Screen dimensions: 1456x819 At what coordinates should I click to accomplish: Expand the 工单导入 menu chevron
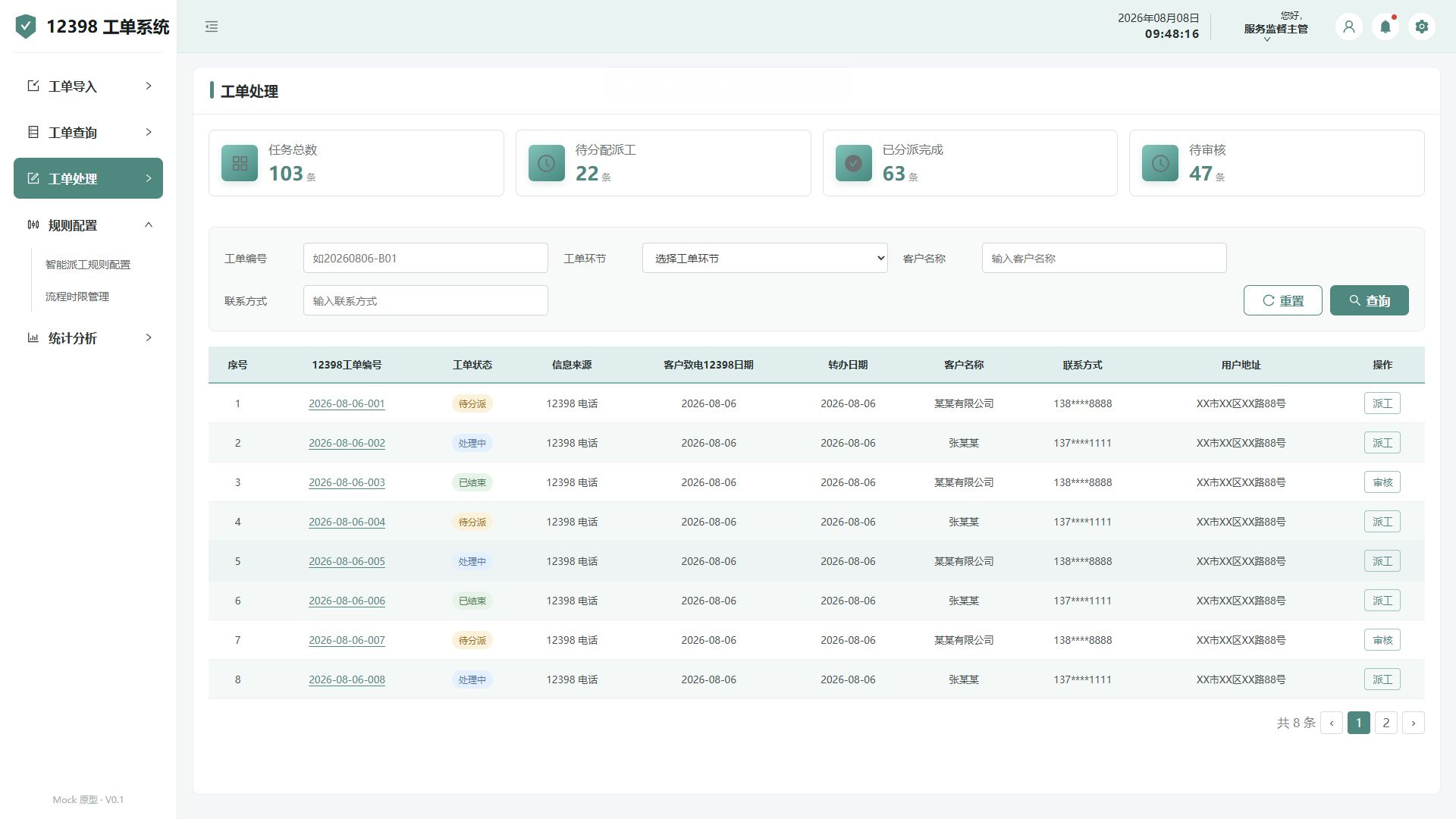[149, 86]
